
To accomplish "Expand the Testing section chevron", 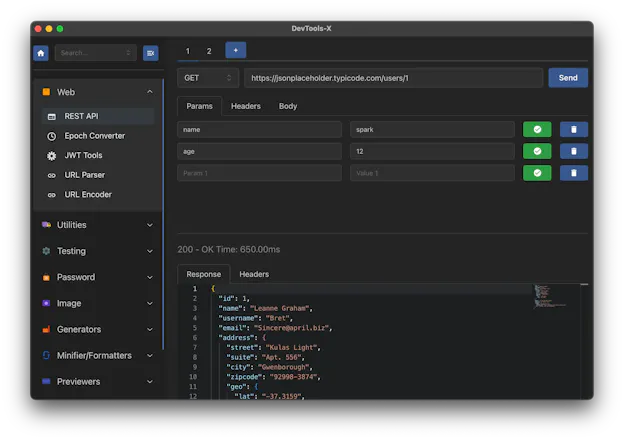I will (150, 251).
